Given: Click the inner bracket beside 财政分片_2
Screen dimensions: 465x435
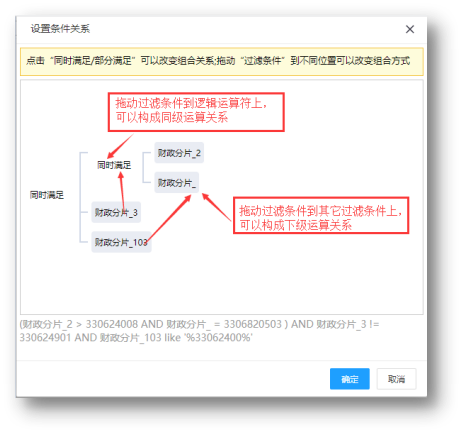Looking at the screenshot, I should click(x=143, y=168).
